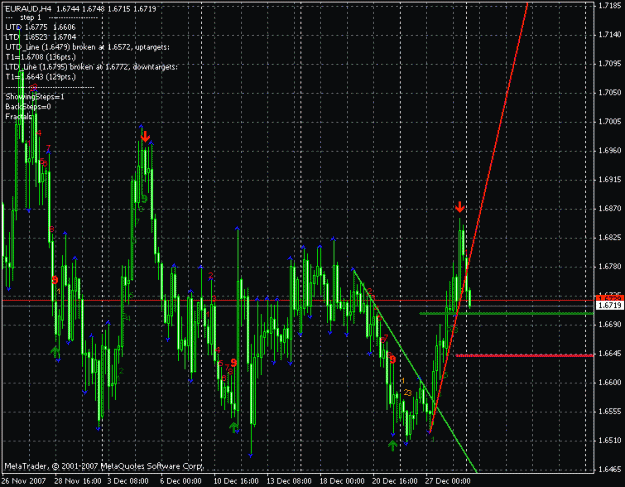Click the 'BackSteps=0' parameter text
Image resolution: width=625 pixels, height=487 pixels.
point(28,107)
